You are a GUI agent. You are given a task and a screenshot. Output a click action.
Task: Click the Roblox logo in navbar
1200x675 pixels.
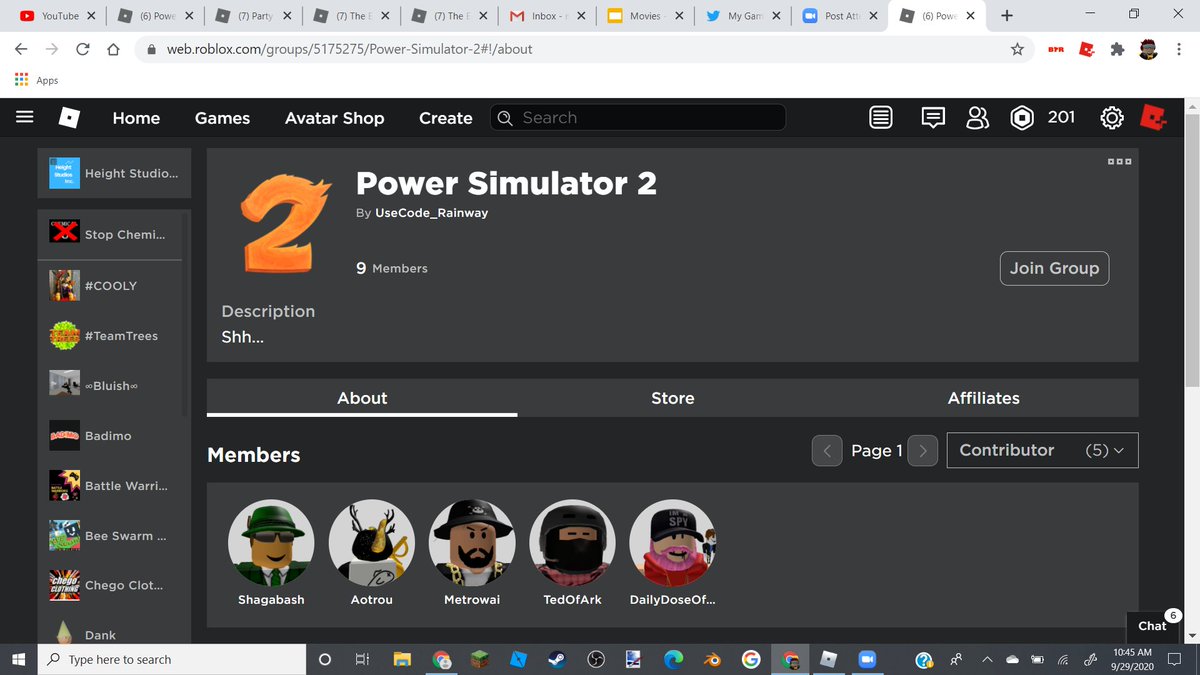pos(69,118)
